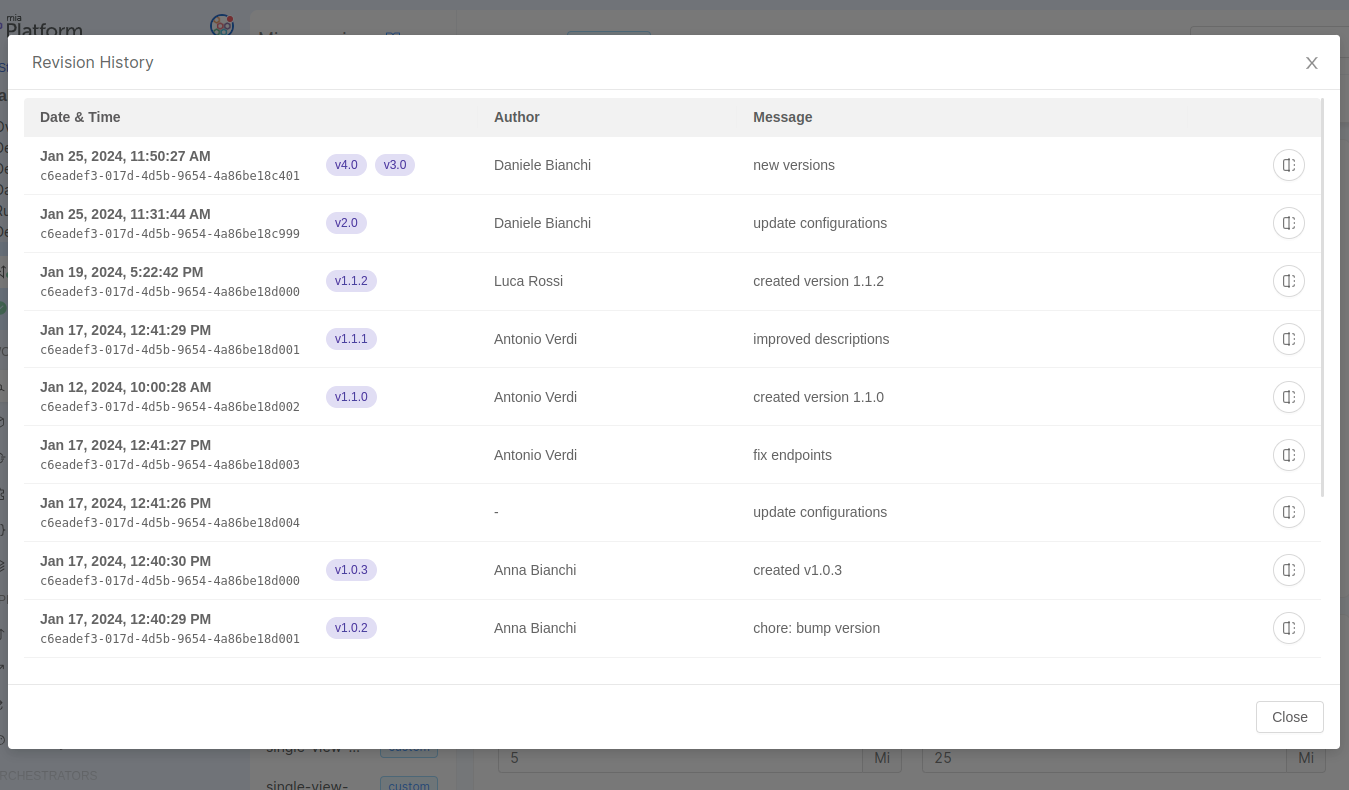Click the Message column header

(x=782, y=117)
